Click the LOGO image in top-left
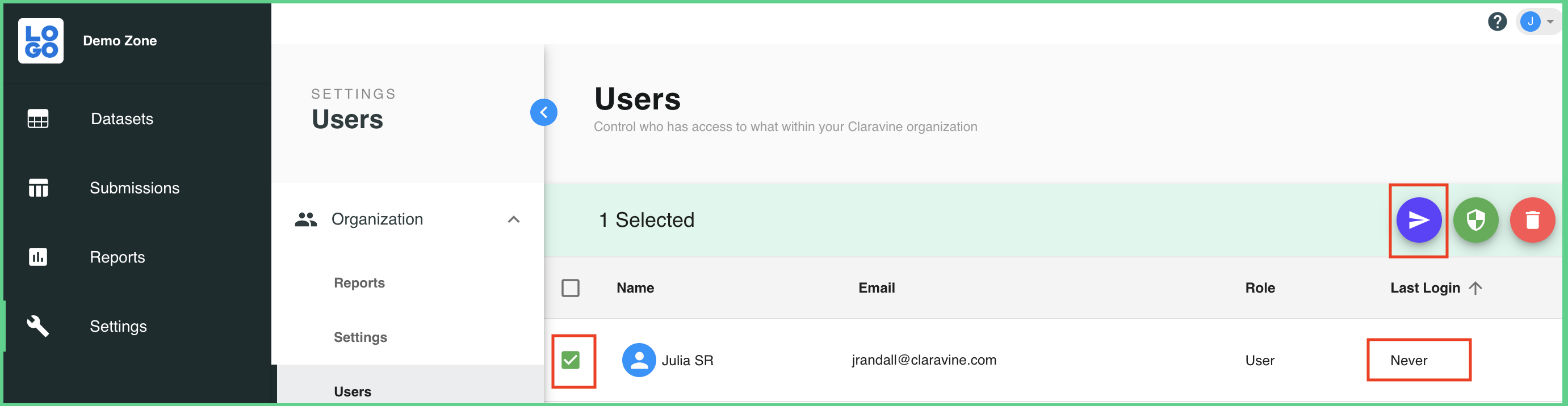Viewport: 1568px width, 406px height. 41,41
